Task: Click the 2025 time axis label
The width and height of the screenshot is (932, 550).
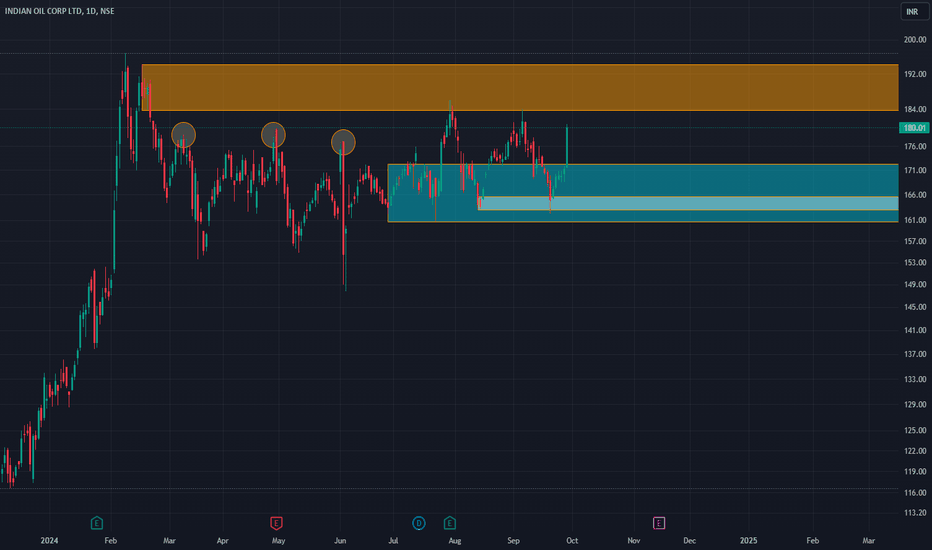Action: (748, 540)
